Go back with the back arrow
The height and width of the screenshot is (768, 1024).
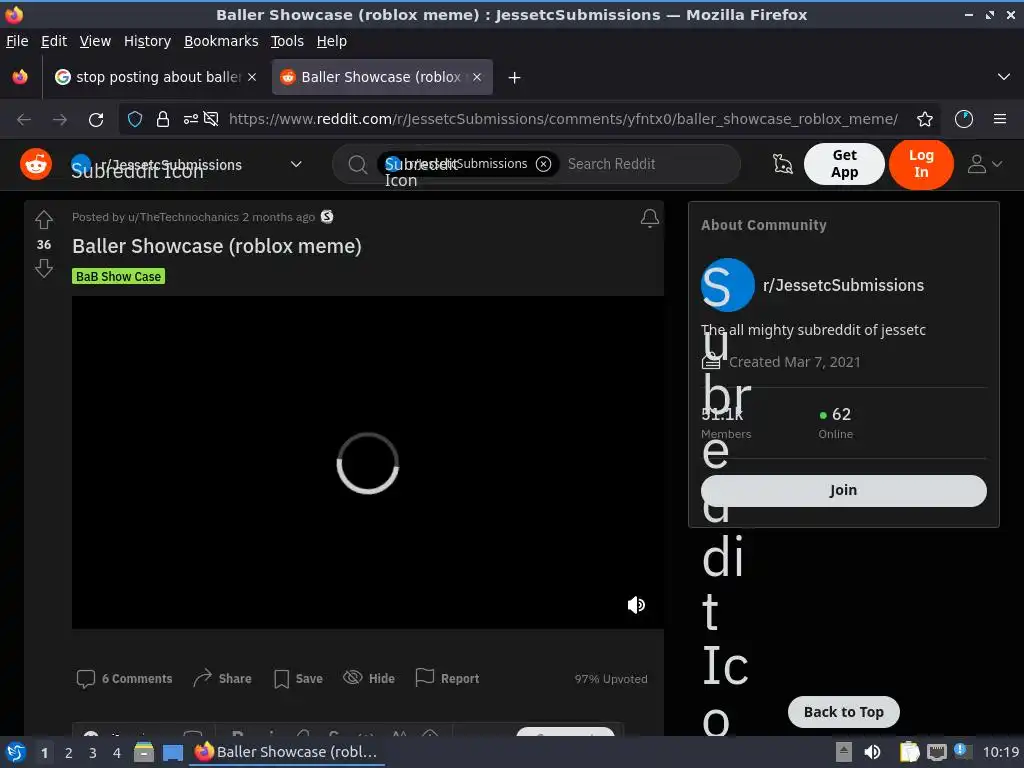click(24, 120)
